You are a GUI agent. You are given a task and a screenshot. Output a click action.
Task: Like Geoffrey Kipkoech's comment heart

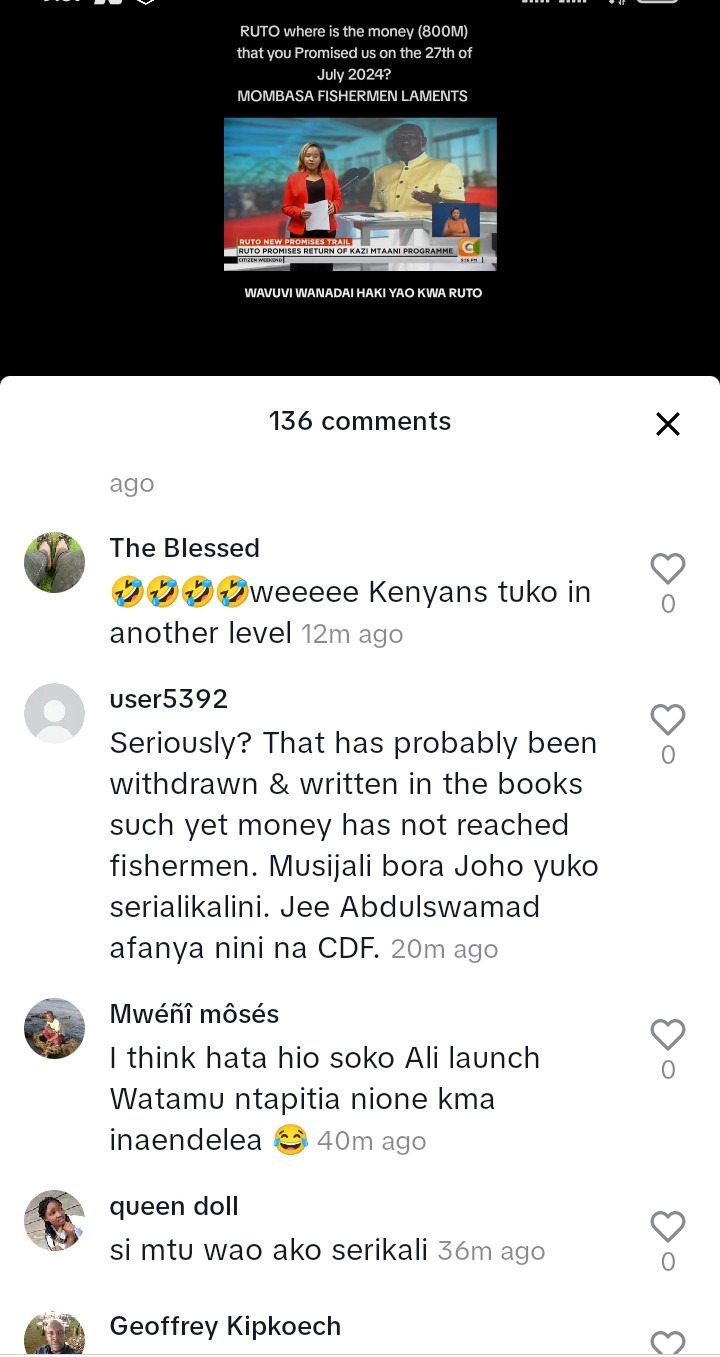coord(668,1342)
